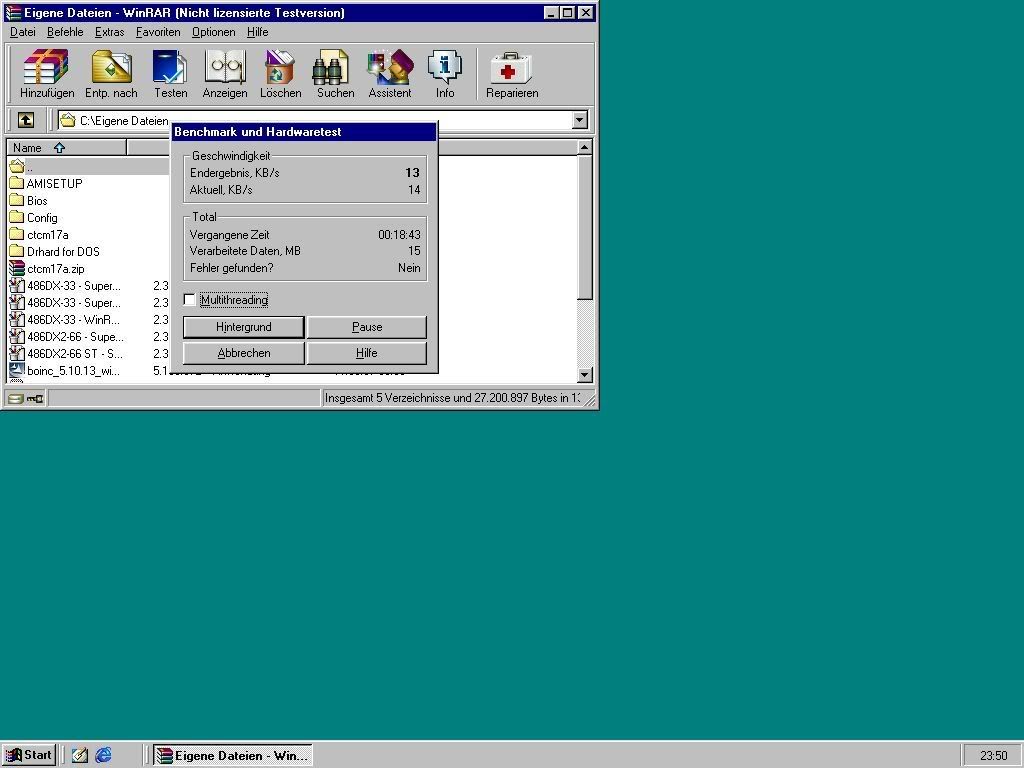The width and height of the screenshot is (1024, 768).
Task: Select the Löschen delete icon
Action: pos(281,74)
